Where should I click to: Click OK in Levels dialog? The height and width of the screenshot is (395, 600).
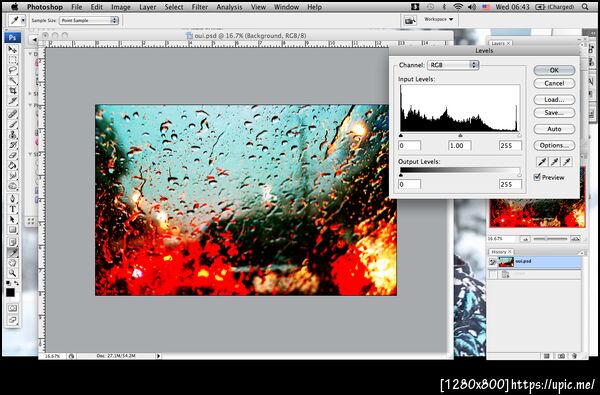pyautogui.click(x=554, y=70)
